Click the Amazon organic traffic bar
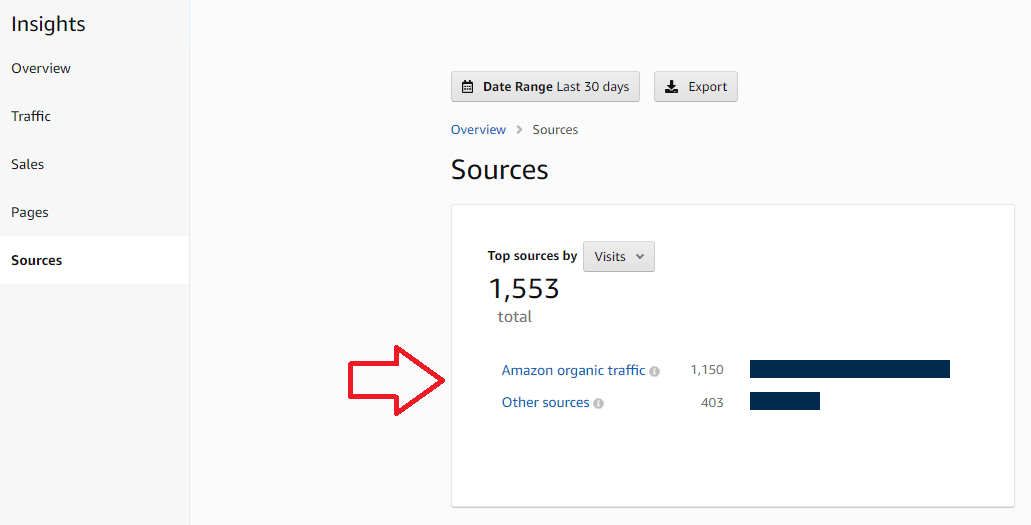 click(x=850, y=369)
